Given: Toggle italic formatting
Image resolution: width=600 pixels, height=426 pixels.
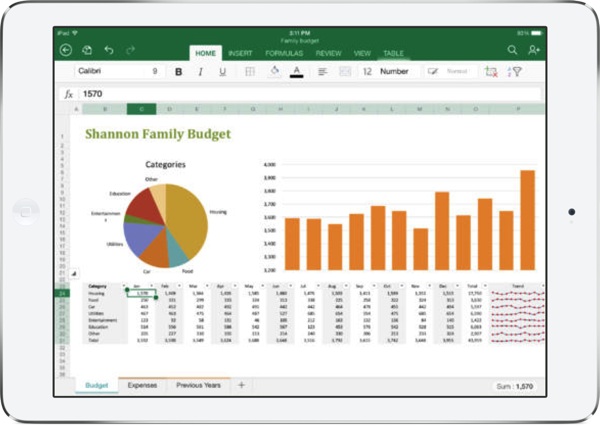Looking at the screenshot, I should 200,72.
